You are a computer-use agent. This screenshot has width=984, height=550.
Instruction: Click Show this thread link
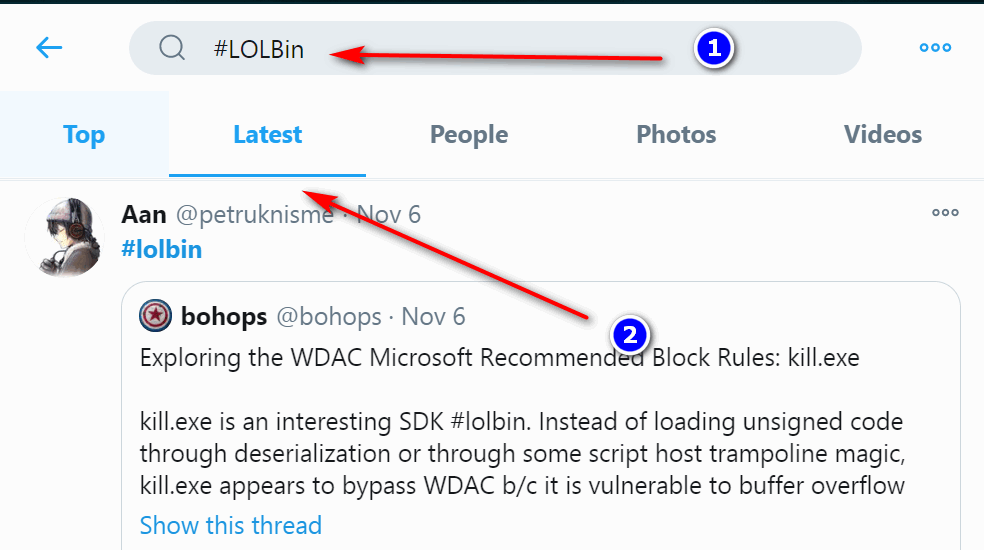coord(231,525)
